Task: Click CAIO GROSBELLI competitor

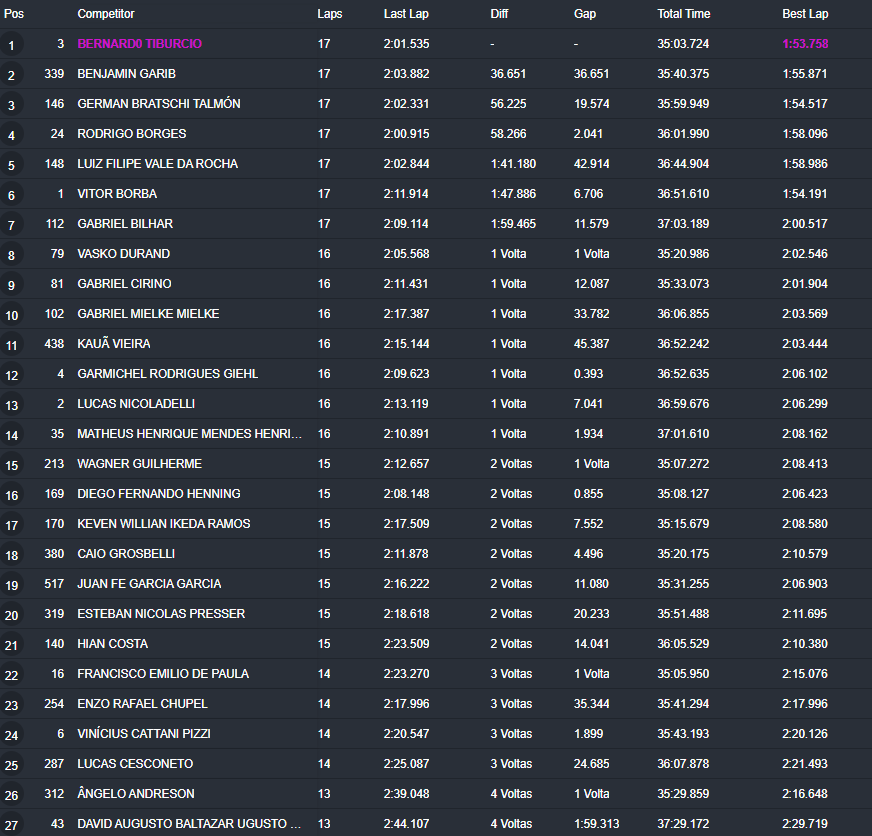Action: tap(126, 555)
